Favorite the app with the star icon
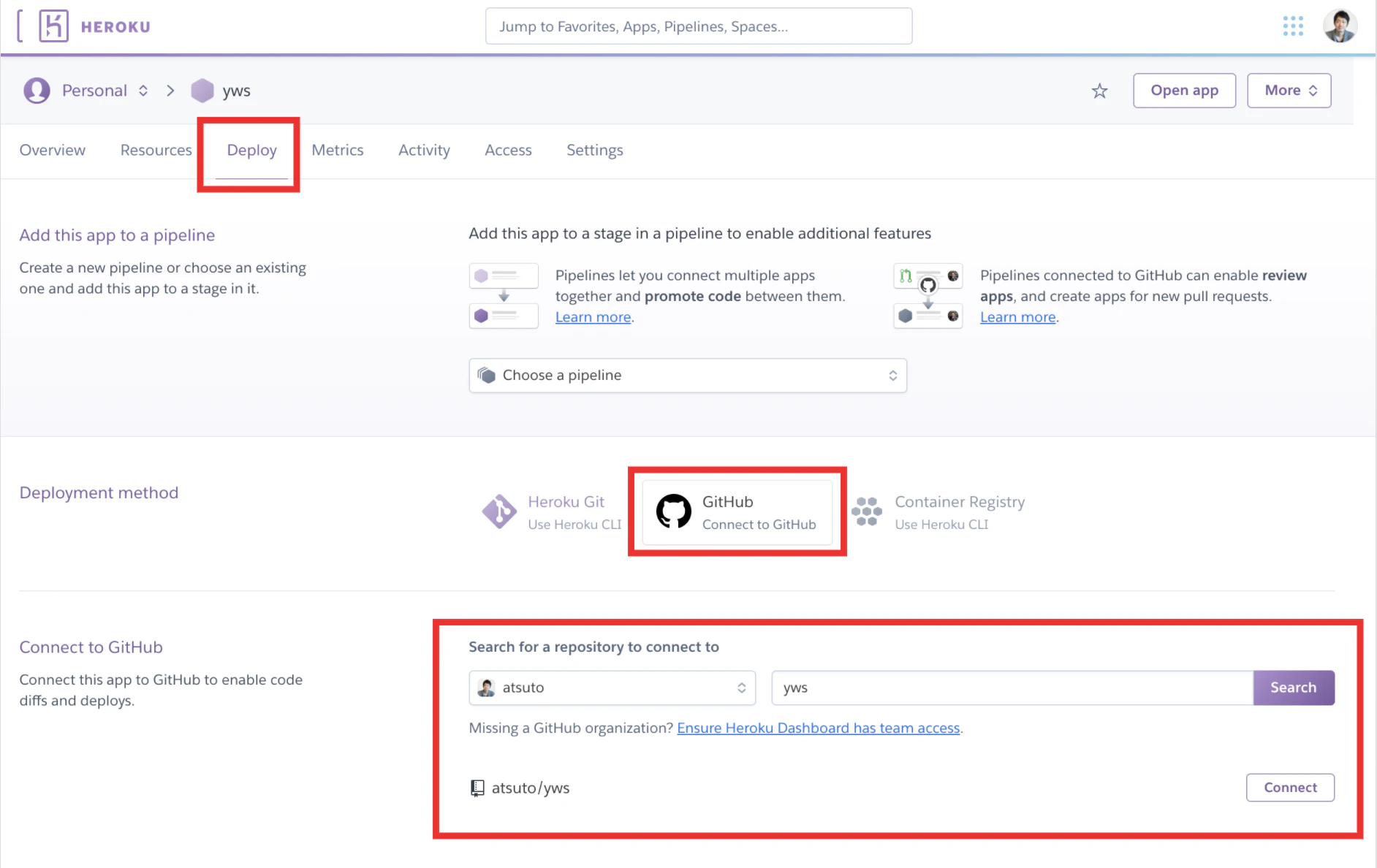 [1099, 91]
